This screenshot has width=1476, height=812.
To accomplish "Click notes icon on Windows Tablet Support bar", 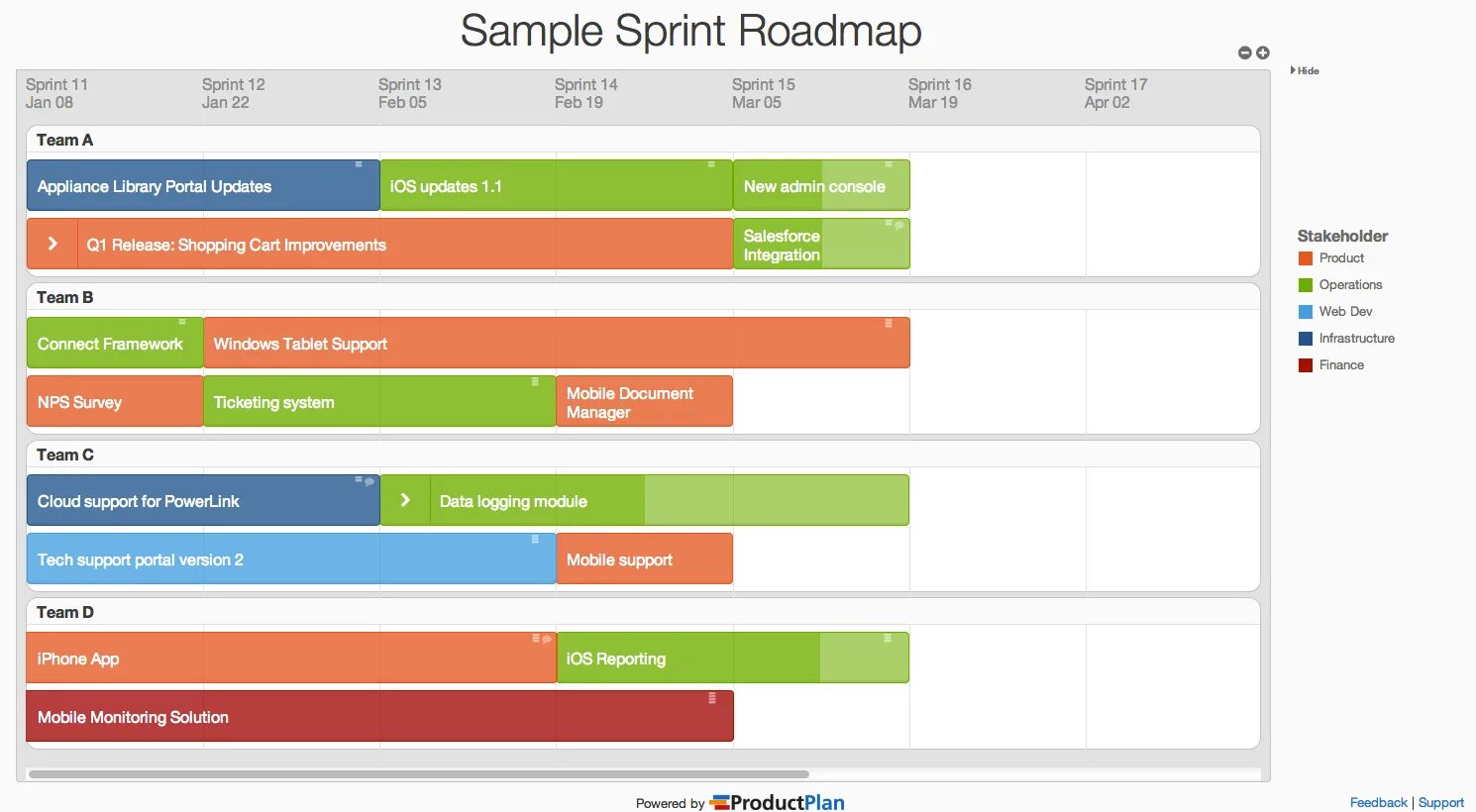I will pos(889,323).
